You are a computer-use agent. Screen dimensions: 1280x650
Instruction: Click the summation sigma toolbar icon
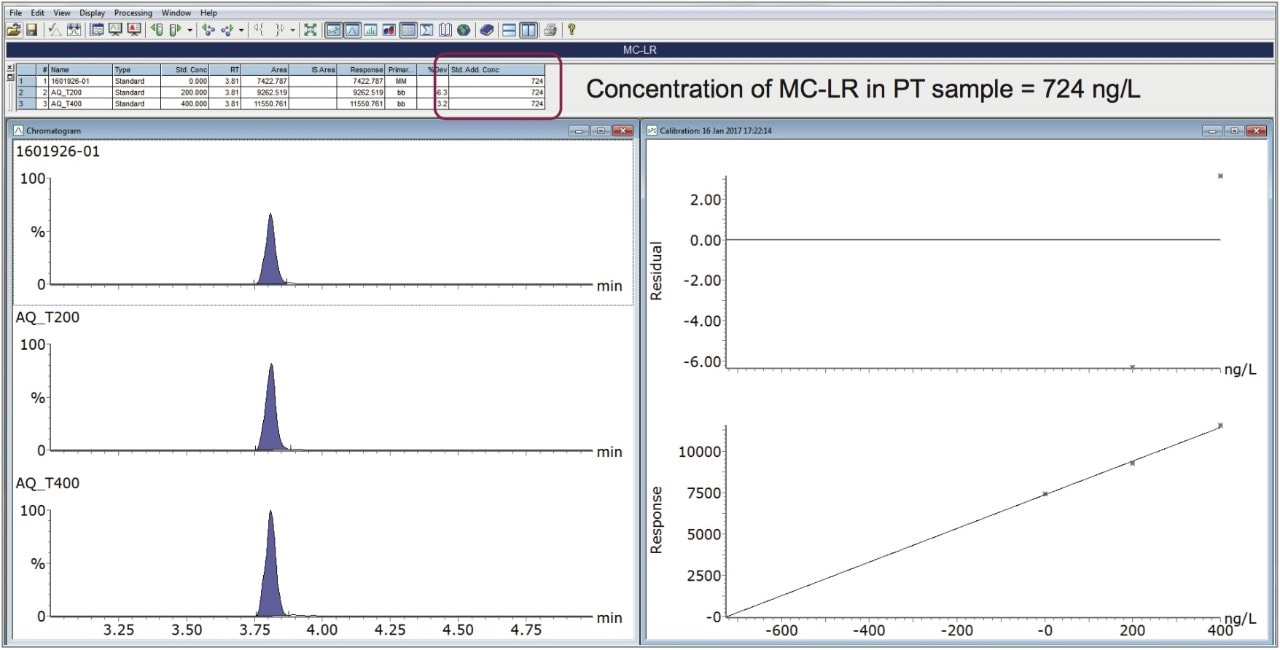427,30
